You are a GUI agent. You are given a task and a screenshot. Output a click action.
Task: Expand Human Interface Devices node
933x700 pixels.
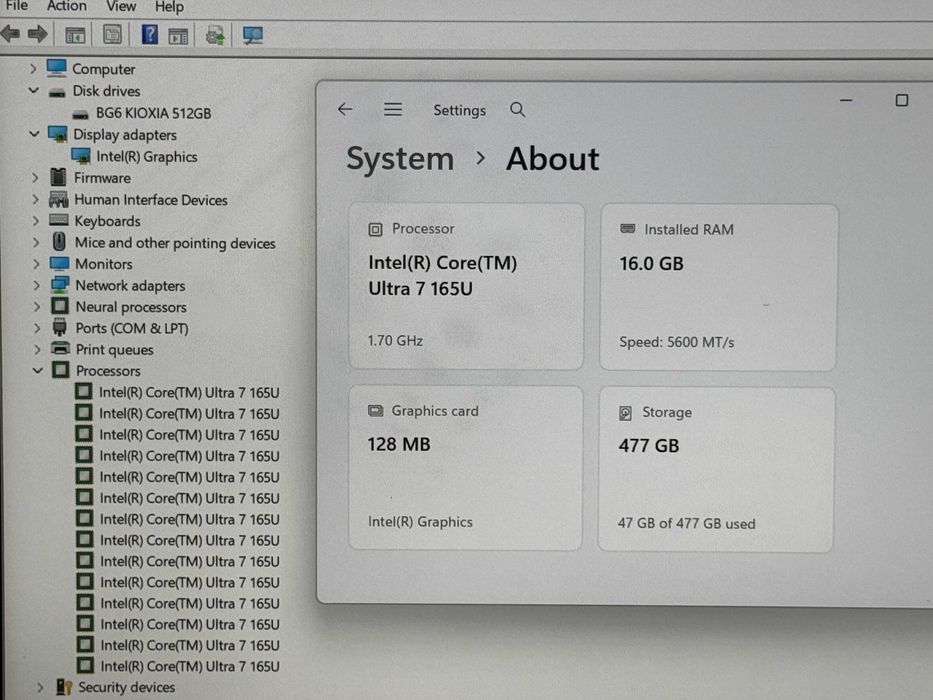coord(35,199)
